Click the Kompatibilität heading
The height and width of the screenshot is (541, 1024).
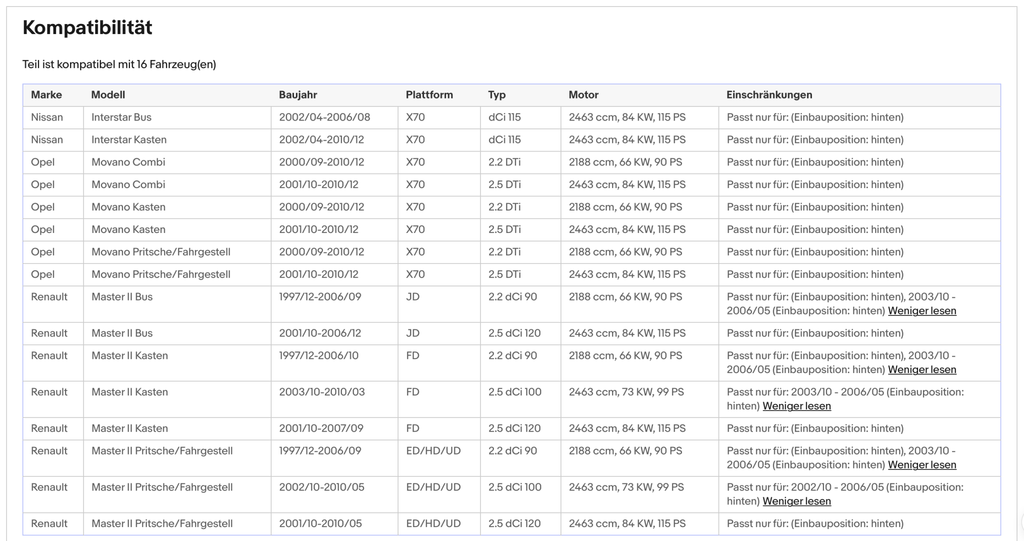[88, 28]
